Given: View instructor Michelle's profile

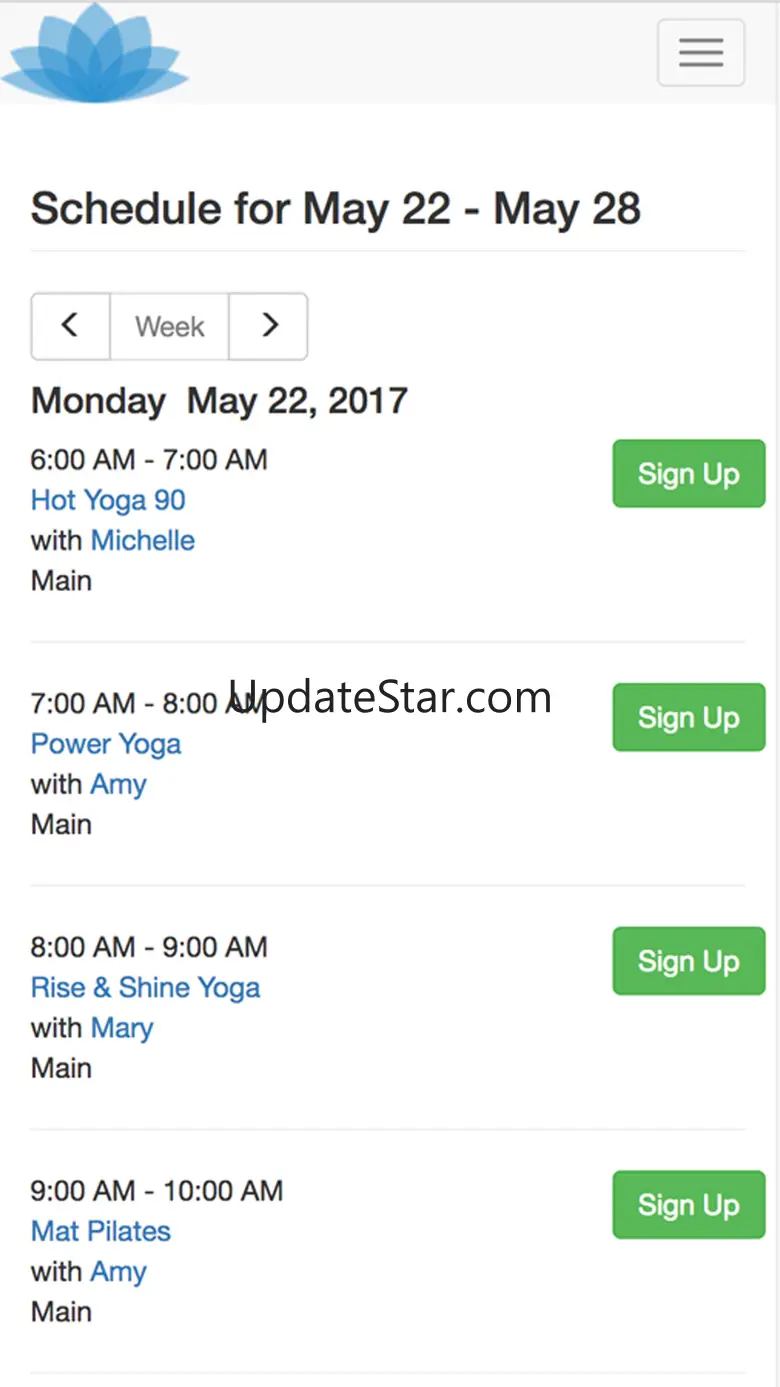Looking at the screenshot, I should tap(142, 541).
